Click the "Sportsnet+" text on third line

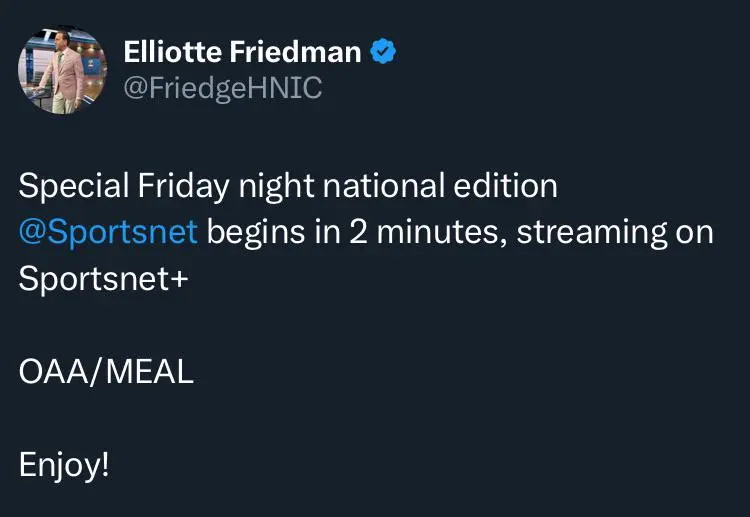pyautogui.click(x=103, y=279)
